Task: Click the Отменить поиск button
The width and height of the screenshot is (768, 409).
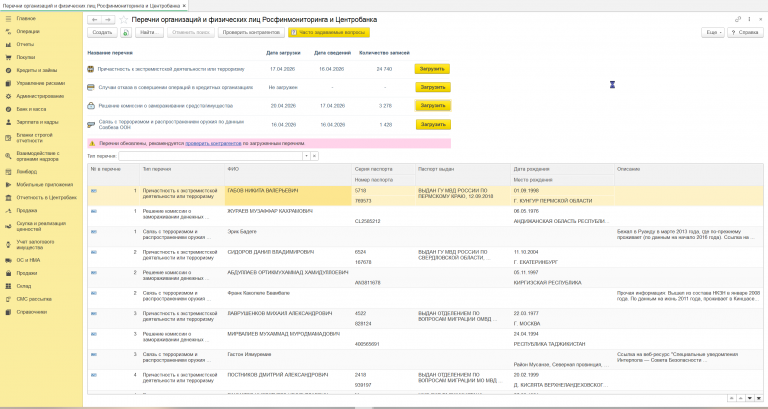Action: (191, 32)
